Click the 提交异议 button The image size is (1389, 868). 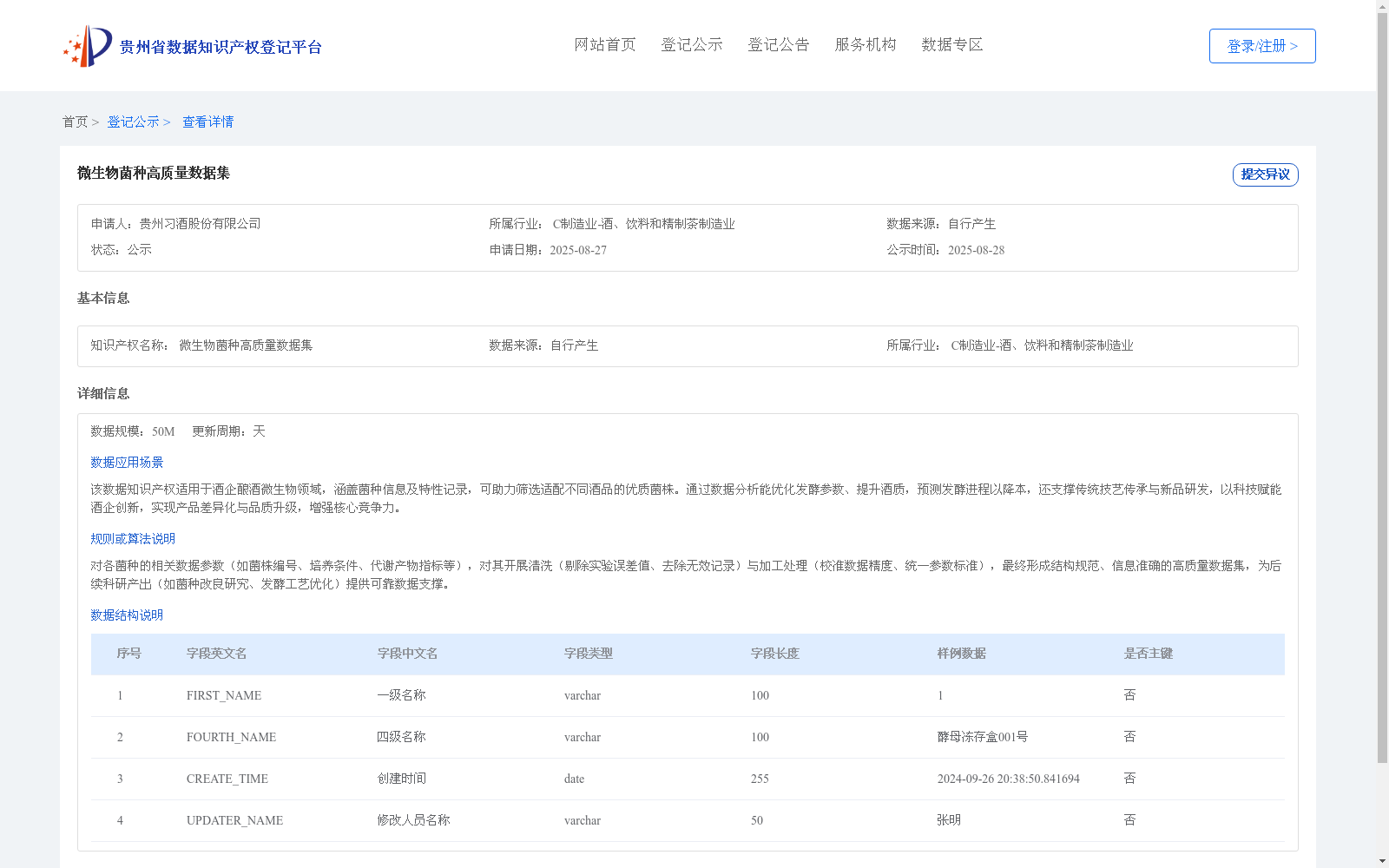1265,174
